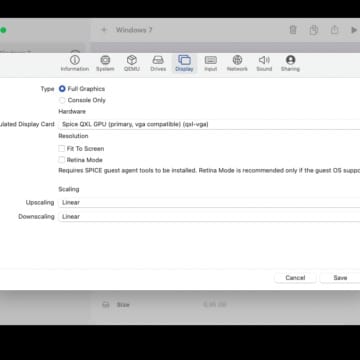The height and width of the screenshot is (360, 360).
Task: Select the Display settings icon
Action: pos(184,60)
